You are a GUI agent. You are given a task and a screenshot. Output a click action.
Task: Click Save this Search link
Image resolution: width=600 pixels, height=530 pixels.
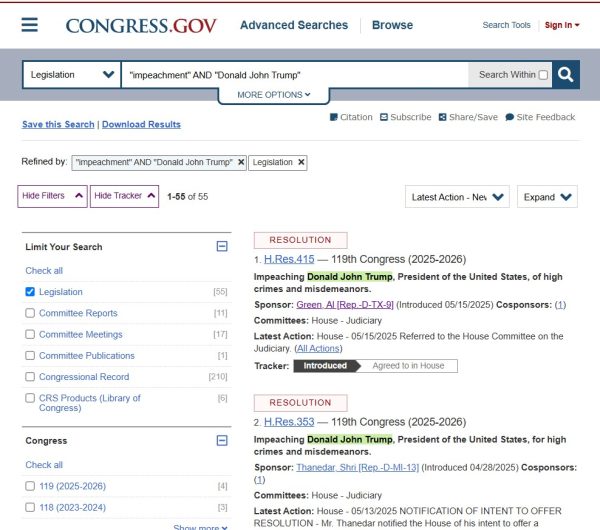click(58, 124)
